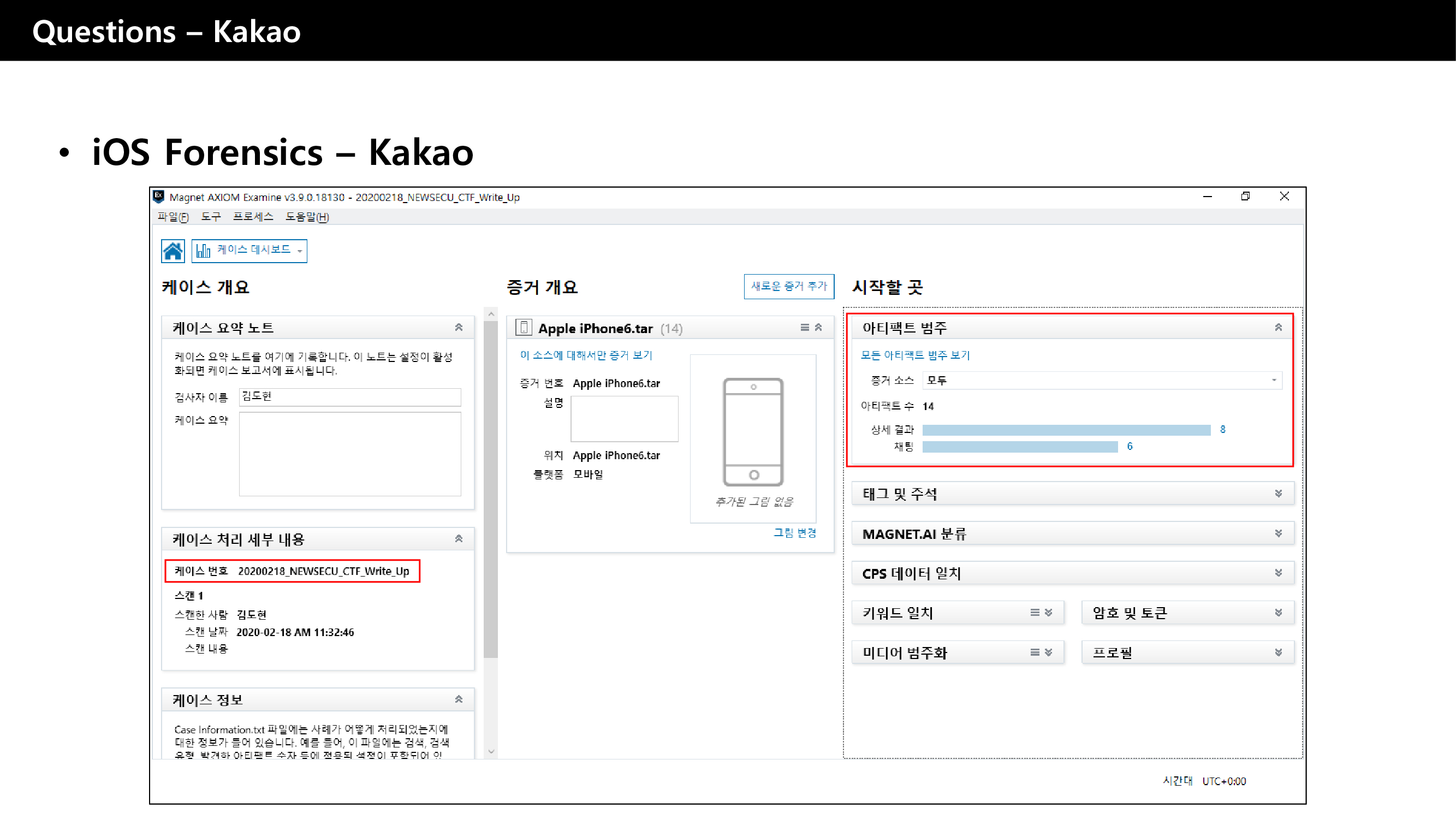Screen dimensions: 1456x819
Task: Open the 증거 소스 dropdown set to 모두
Action: 1102,381
